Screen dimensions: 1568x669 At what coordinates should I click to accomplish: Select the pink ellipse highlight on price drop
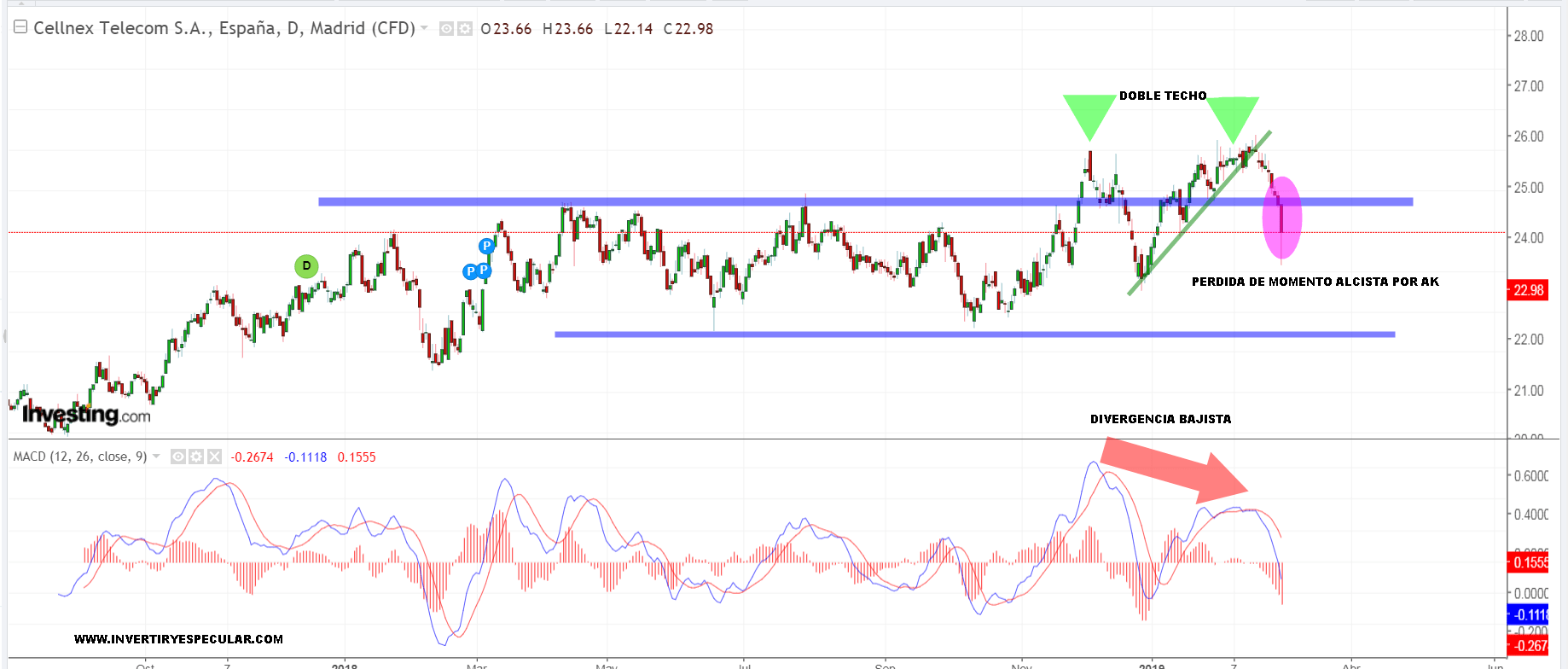pos(1282,218)
